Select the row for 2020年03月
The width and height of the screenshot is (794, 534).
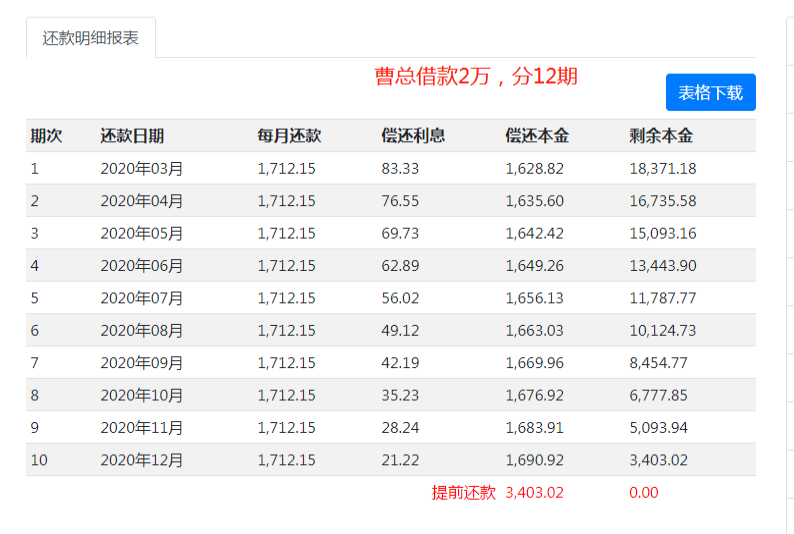tap(391, 168)
